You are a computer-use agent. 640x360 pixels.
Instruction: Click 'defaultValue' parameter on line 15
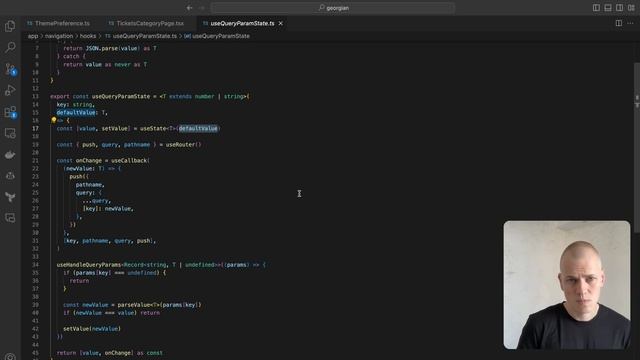(76, 112)
